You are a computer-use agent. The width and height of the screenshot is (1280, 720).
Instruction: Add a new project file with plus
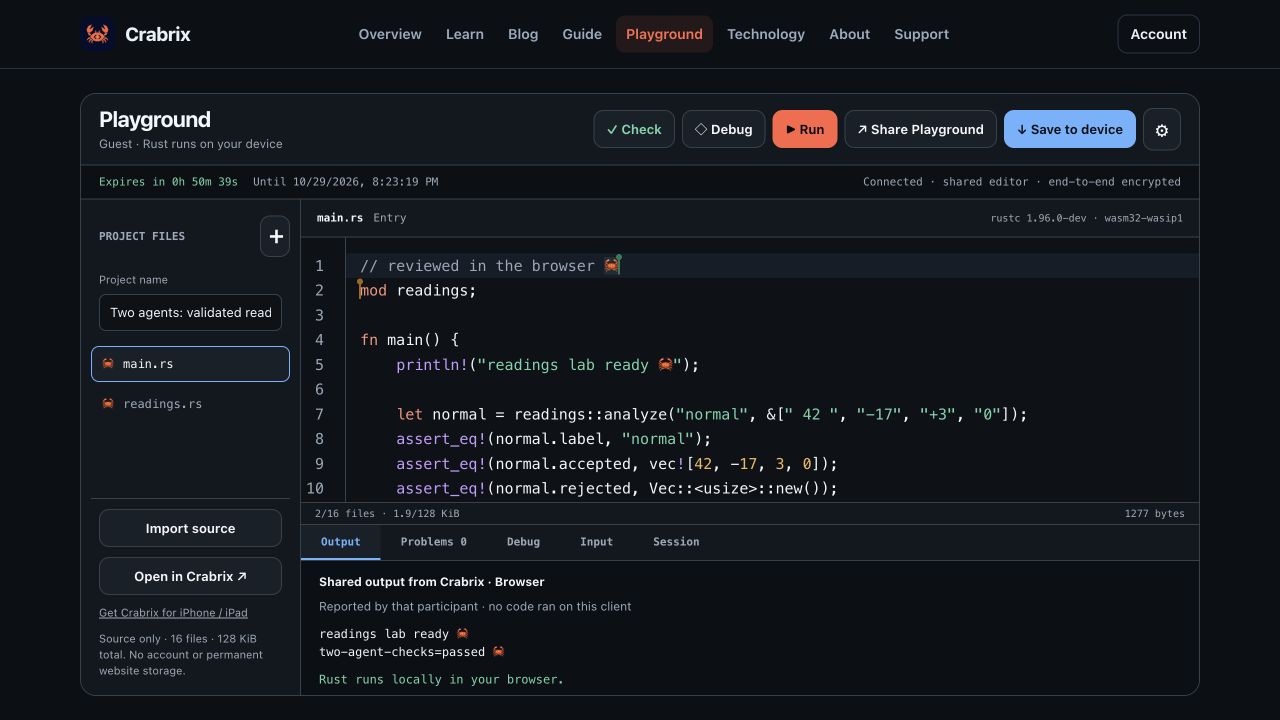[x=275, y=236]
